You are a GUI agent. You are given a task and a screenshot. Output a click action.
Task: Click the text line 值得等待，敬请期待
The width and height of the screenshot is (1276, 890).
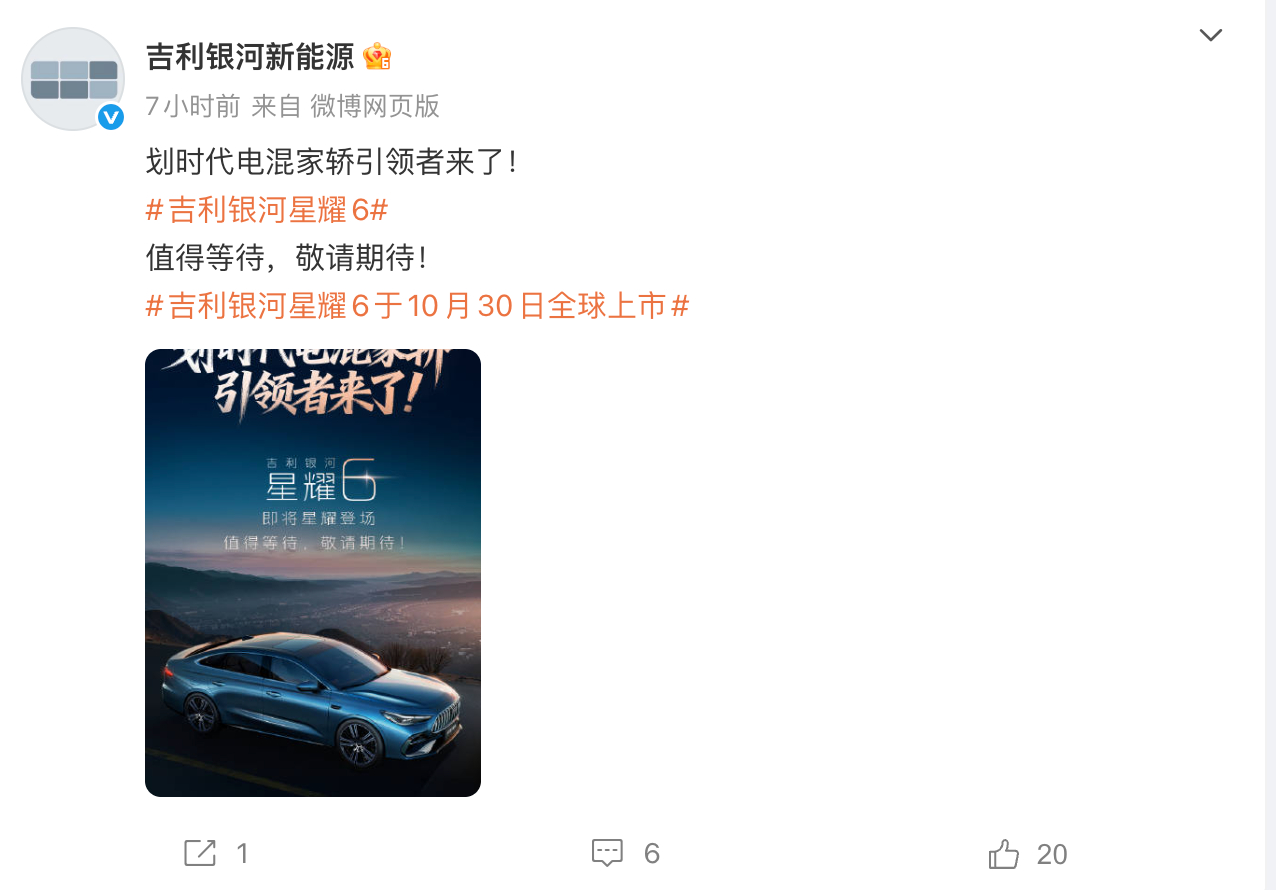click(287, 258)
